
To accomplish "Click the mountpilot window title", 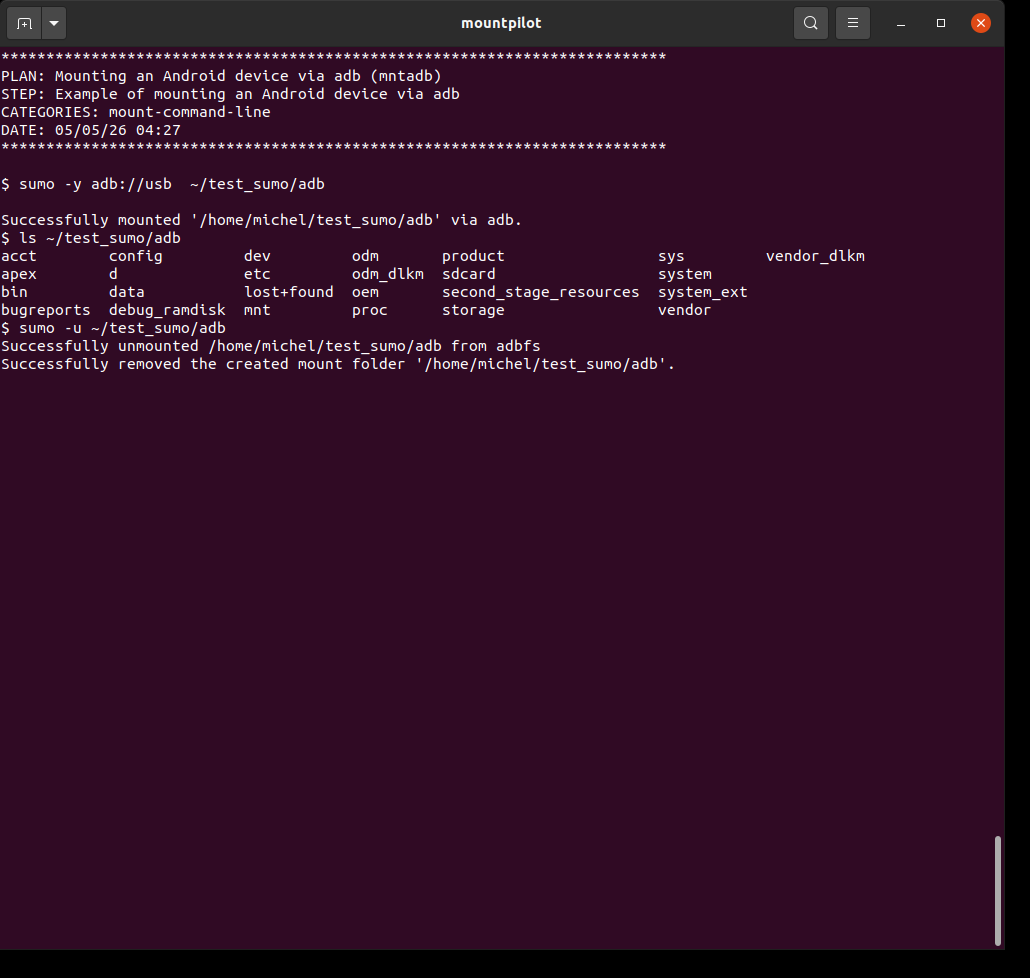I will click(x=501, y=23).
